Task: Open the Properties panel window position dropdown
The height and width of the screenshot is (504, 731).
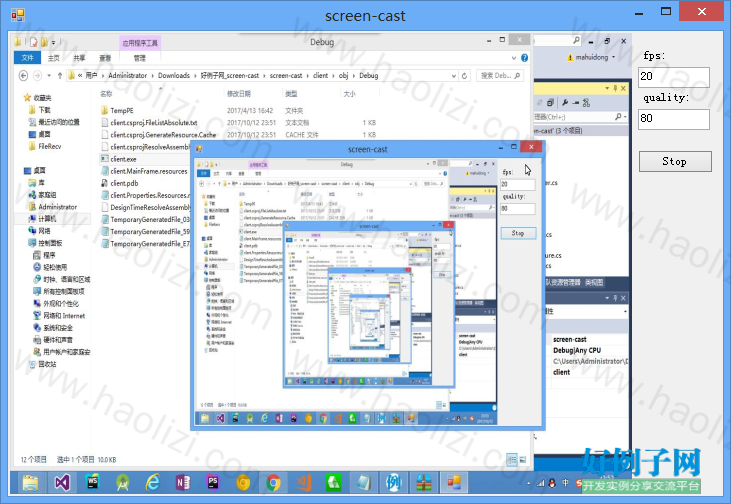Action: pyautogui.click(x=607, y=298)
